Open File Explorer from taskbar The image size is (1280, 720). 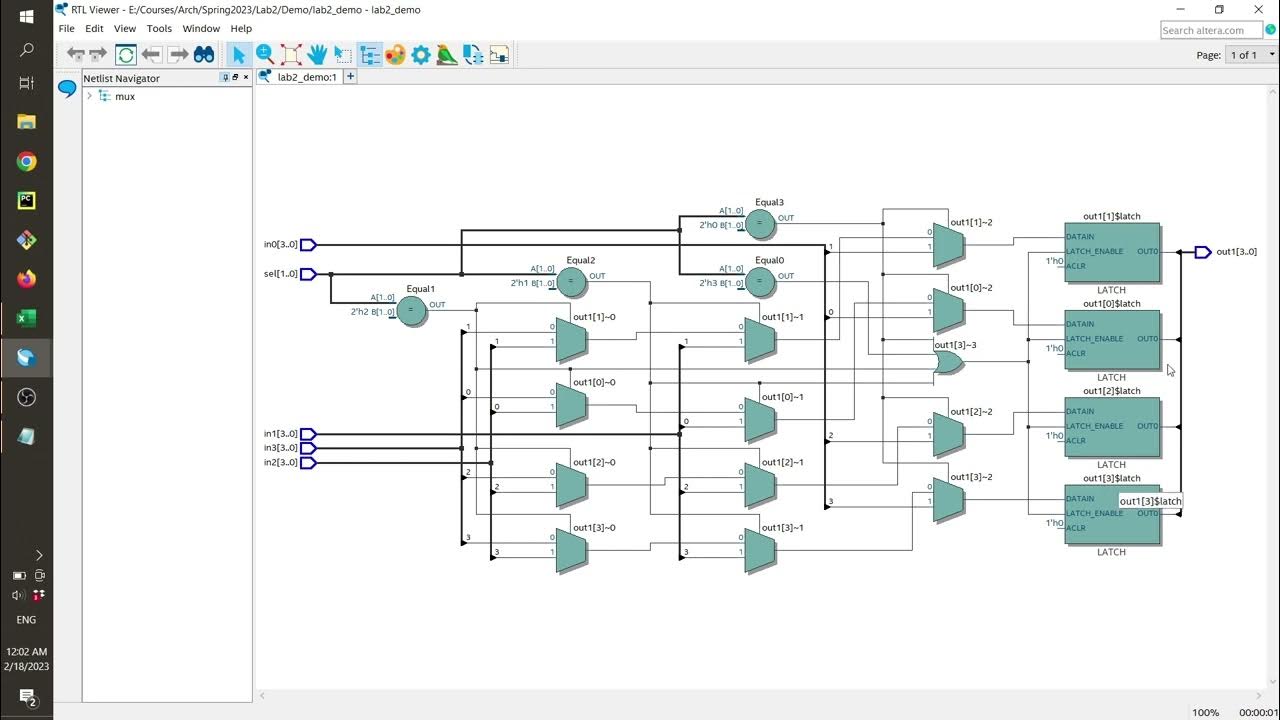click(27, 122)
